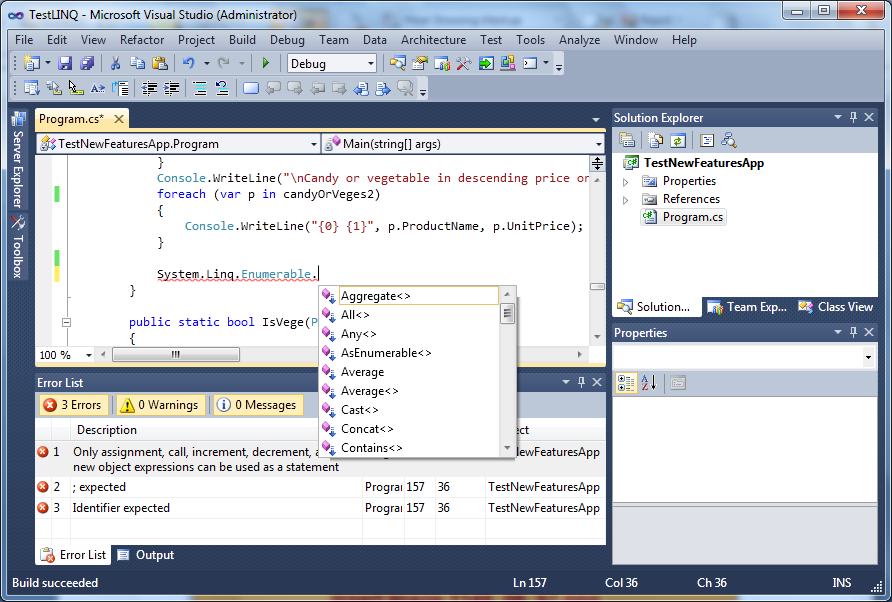Click the editor horizontal scrollbar thumb
This screenshot has height=602, width=892.
tap(176, 354)
